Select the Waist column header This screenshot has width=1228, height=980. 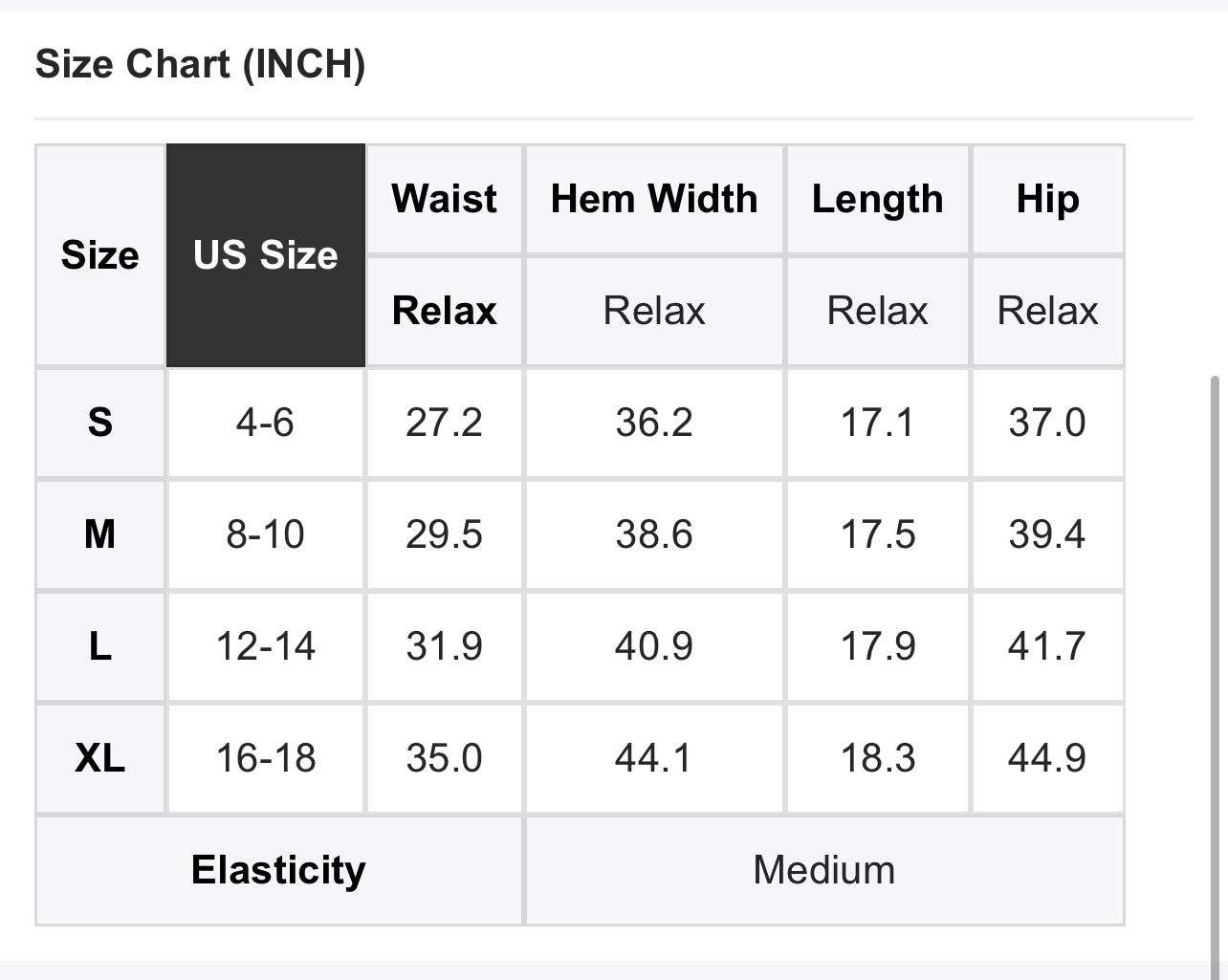444,199
